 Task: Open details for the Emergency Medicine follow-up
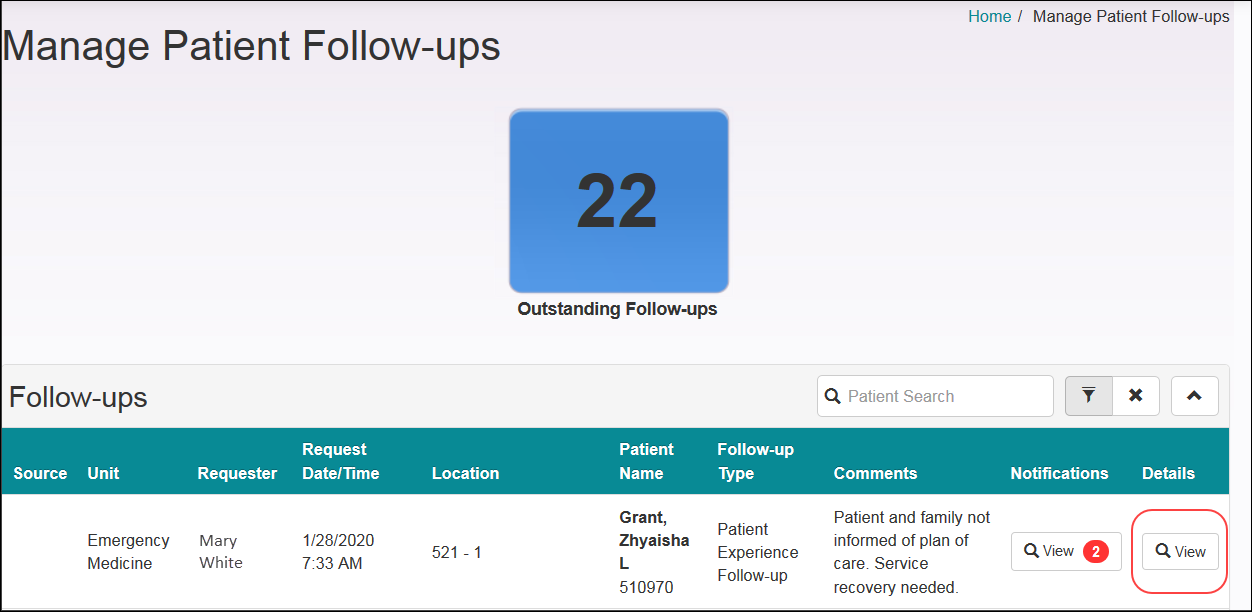pyautogui.click(x=1180, y=551)
